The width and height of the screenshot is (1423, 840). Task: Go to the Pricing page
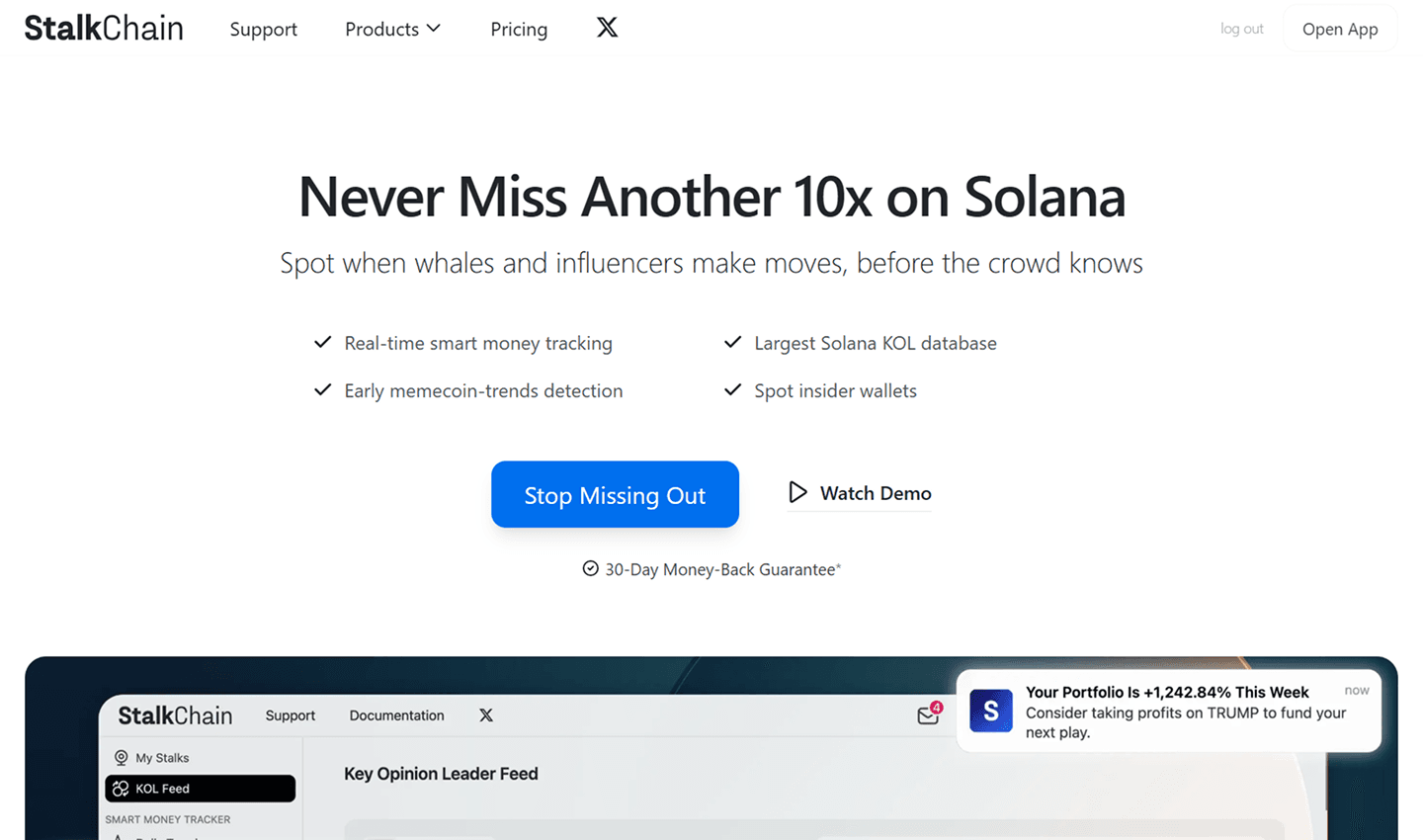(x=519, y=30)
